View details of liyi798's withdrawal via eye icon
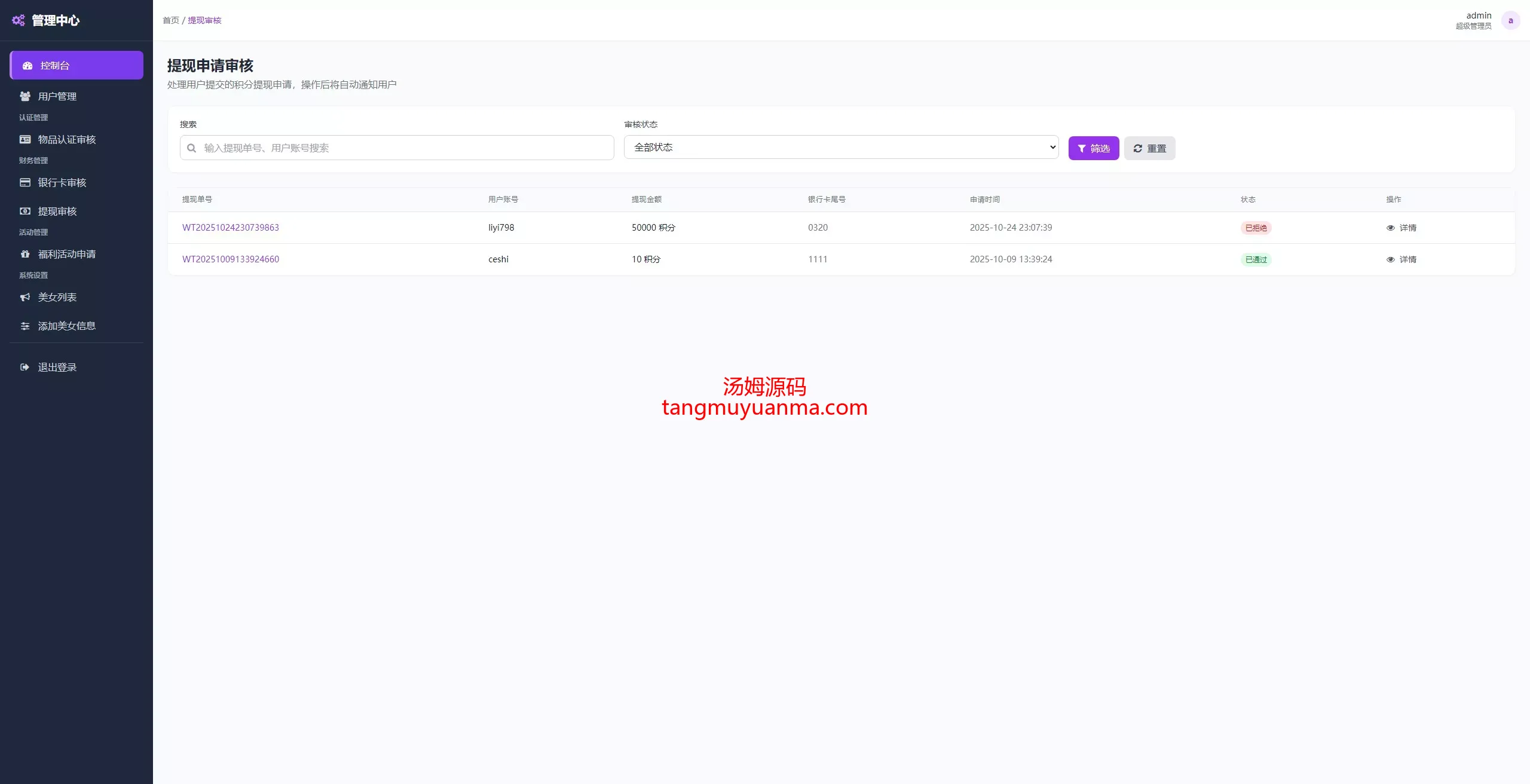Image resolution: width=1530 pixels, height=784 pixels. (1390, 228)
